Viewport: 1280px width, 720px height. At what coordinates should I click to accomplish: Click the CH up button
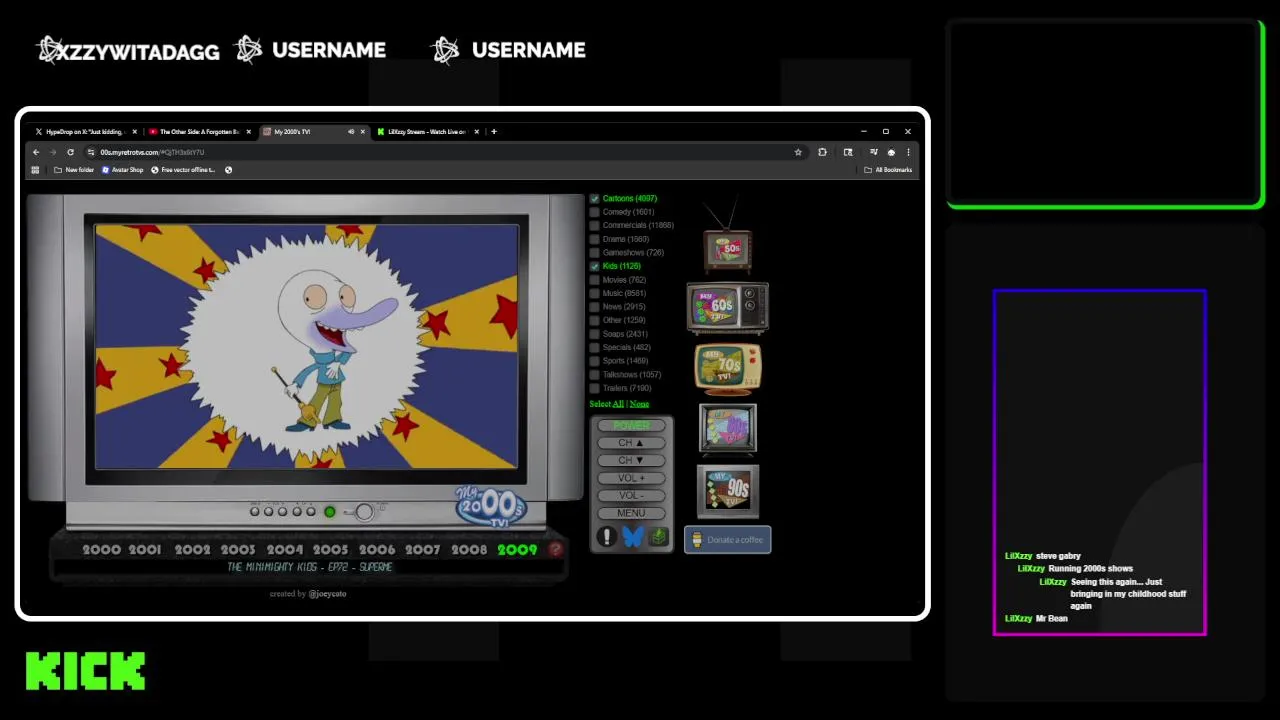pos(631,443)
